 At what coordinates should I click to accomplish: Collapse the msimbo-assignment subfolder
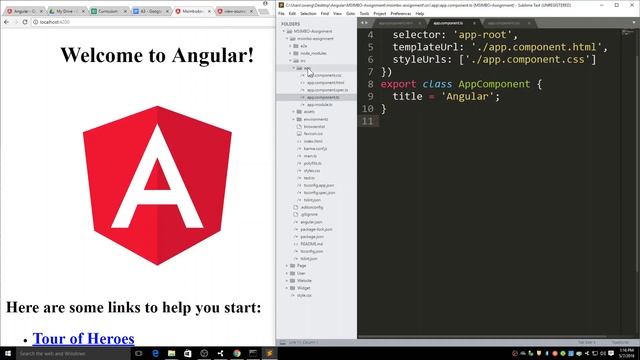(287, 38)
